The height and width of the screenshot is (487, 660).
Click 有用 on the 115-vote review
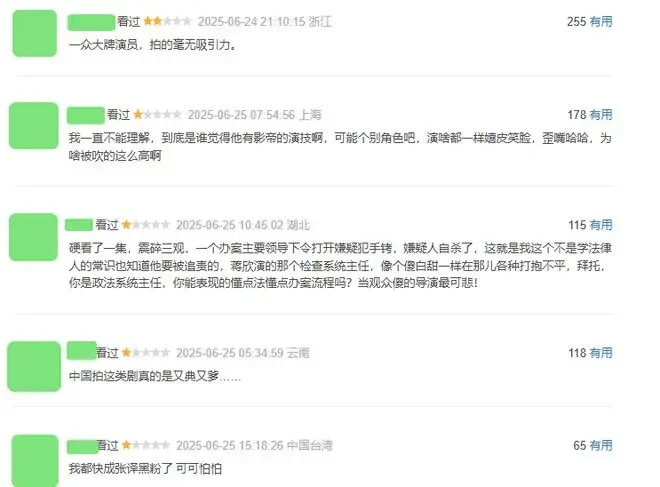pyautogui.click(x=601, y=225)
